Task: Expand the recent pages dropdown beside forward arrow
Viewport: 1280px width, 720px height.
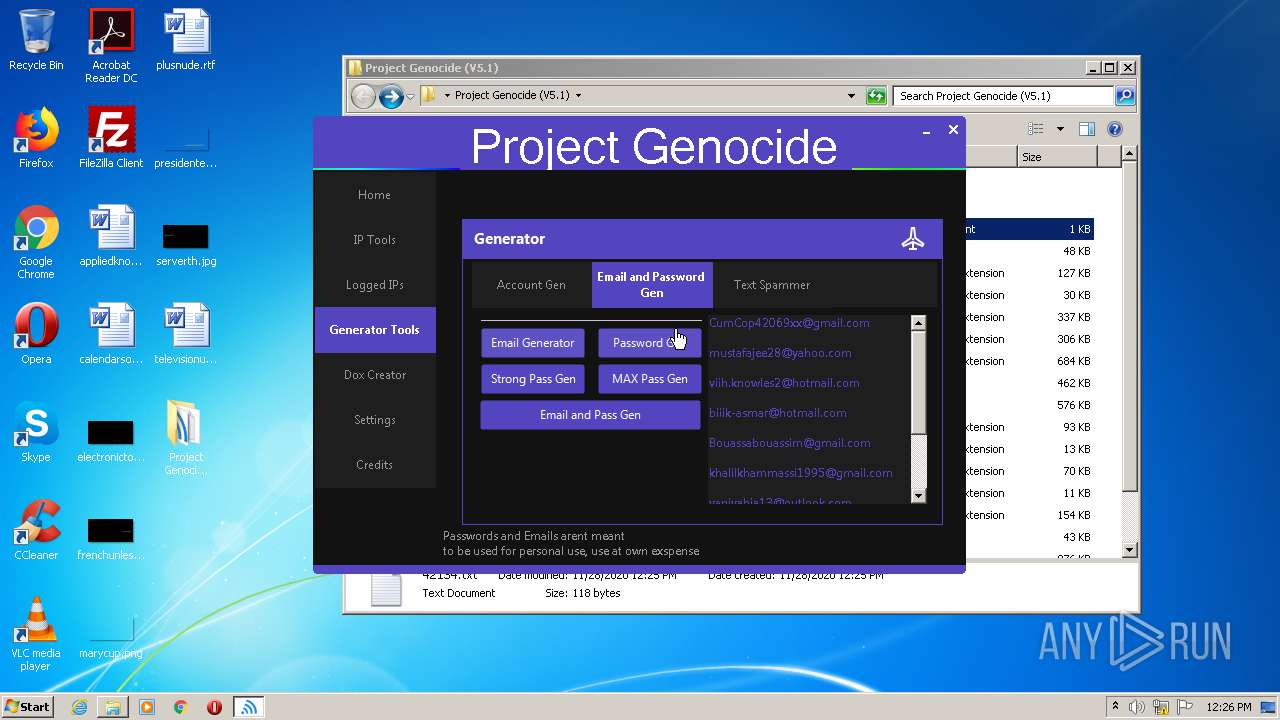Action: (x=410, y=97)
